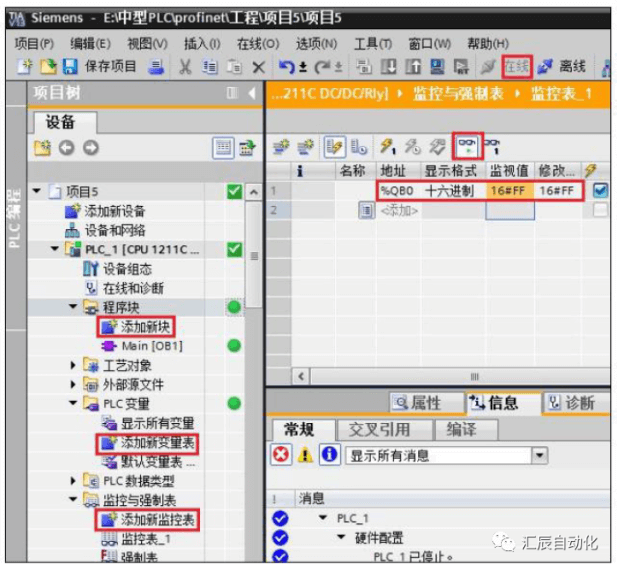Viewport: 618px width, 570px height.
Task: Collapse the 监控与强制表 folder
Action: 73,499
